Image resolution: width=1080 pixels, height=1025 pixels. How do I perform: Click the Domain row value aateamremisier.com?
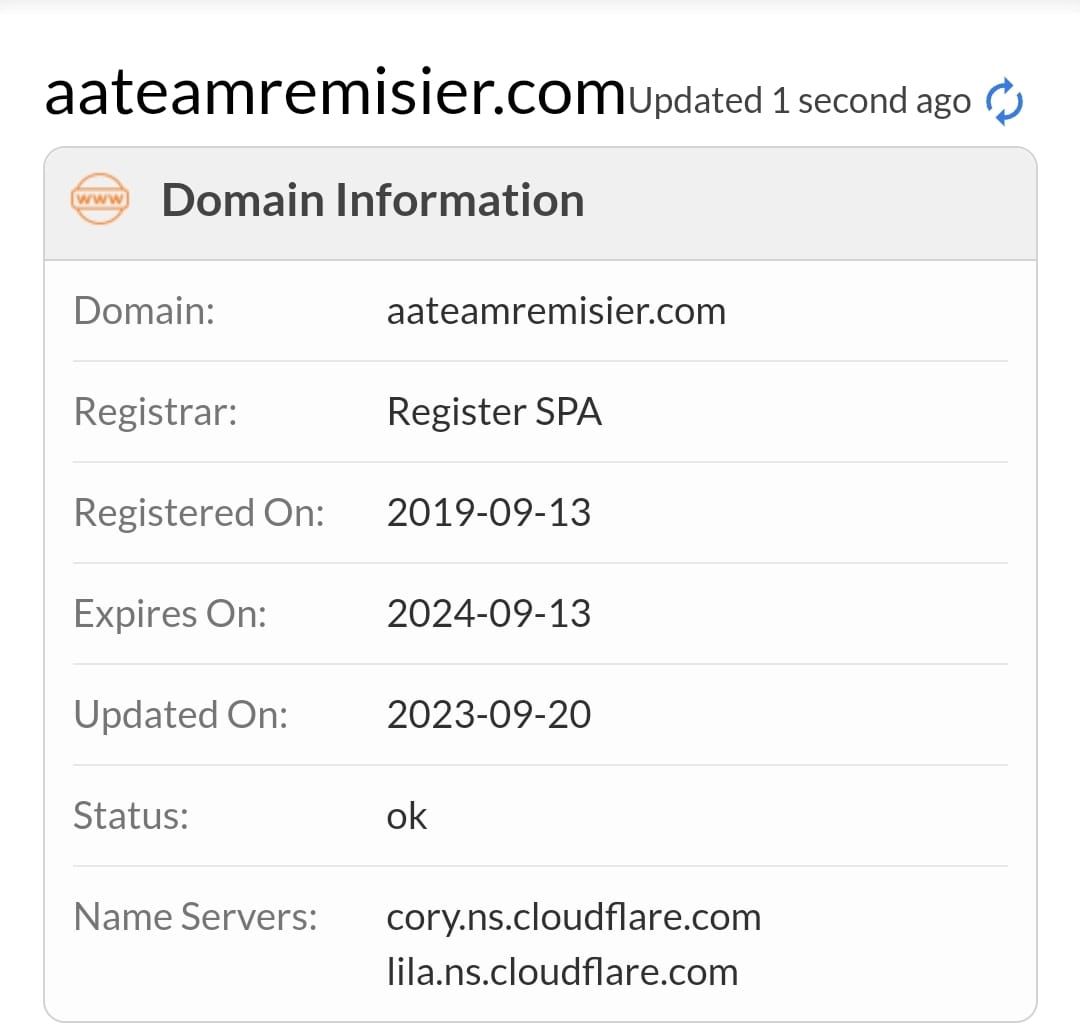[x=556, y=310]
